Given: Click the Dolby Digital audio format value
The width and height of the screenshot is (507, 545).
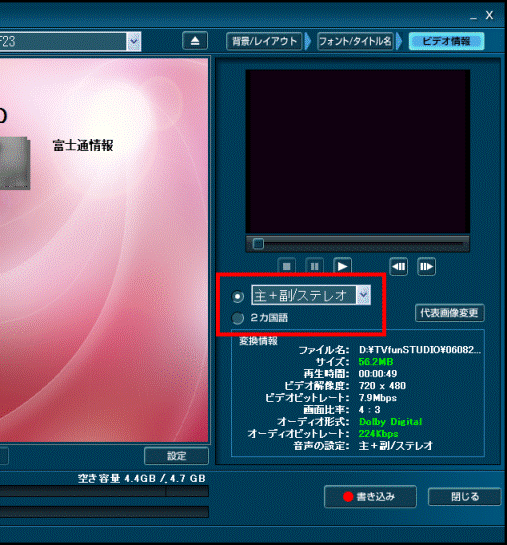Looking at the screenshot, I should [x=391, y=422].
